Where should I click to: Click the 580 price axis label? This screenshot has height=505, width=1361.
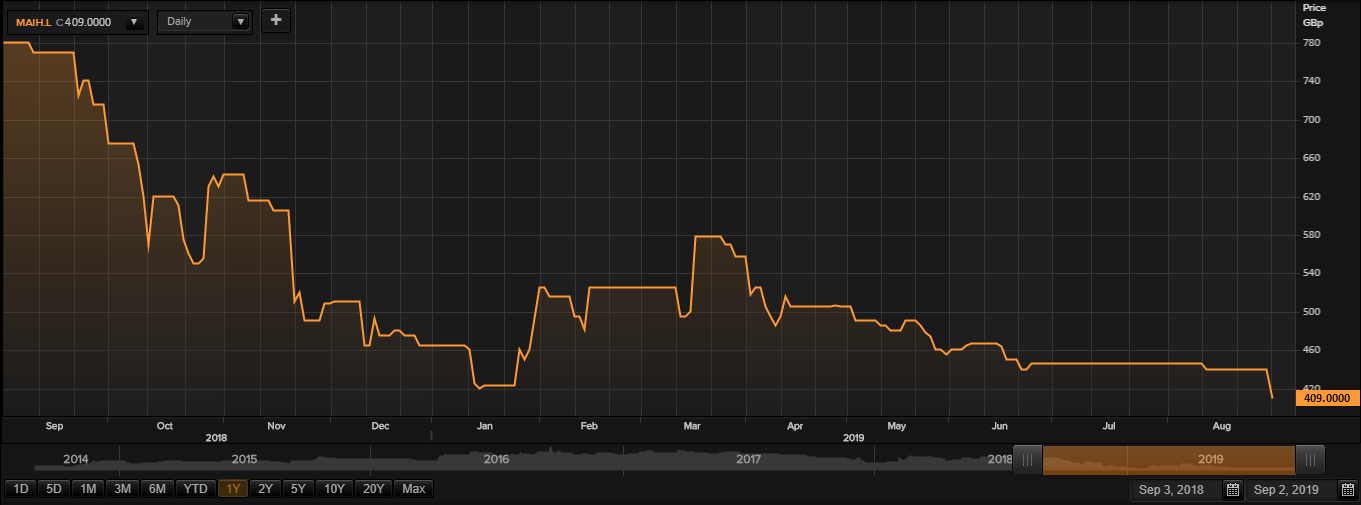(x=1312, y=235)
